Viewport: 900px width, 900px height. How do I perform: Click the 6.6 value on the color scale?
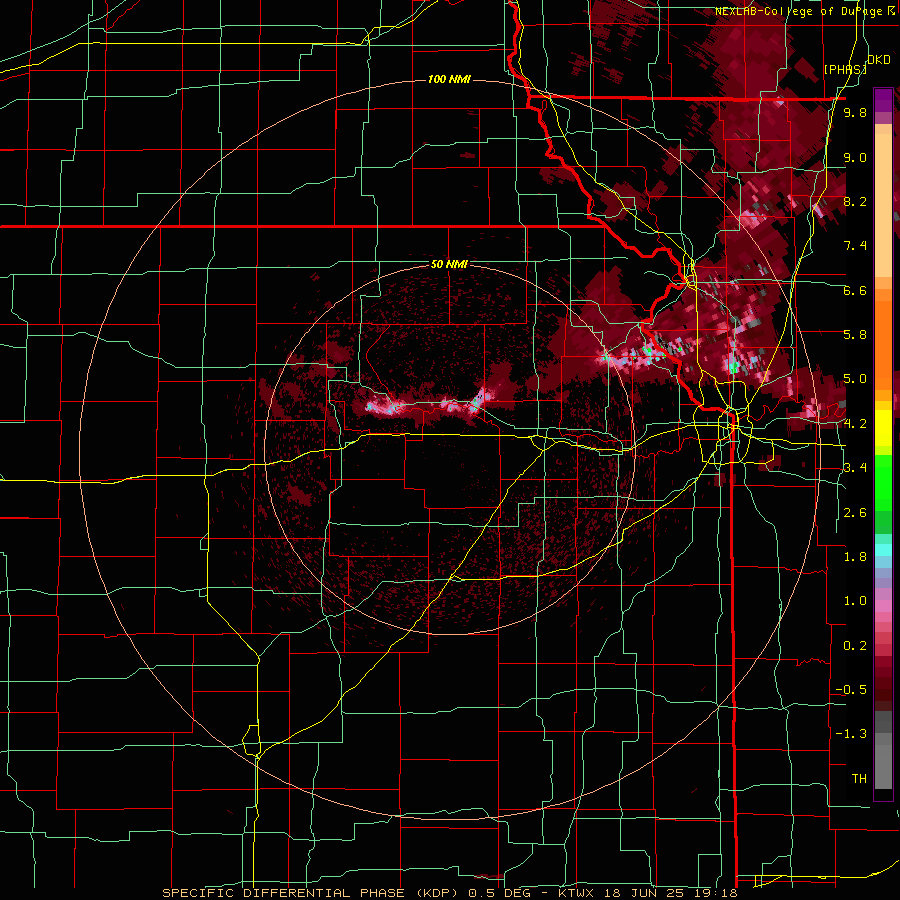pyautogui.click(x=855, y=290)
